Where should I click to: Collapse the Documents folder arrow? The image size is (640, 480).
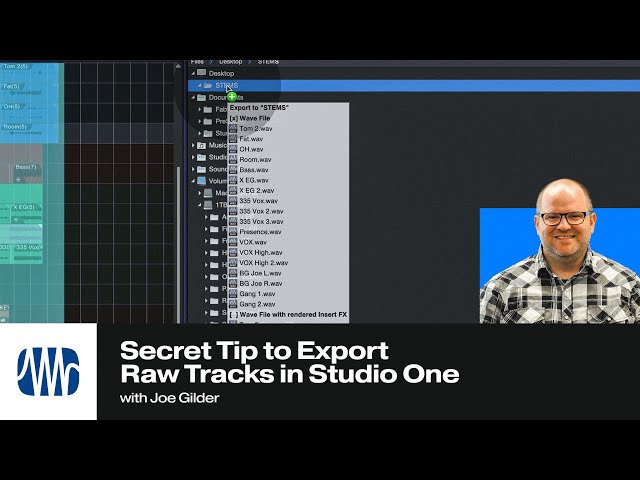pyautogui.click(x=193, y=98)
